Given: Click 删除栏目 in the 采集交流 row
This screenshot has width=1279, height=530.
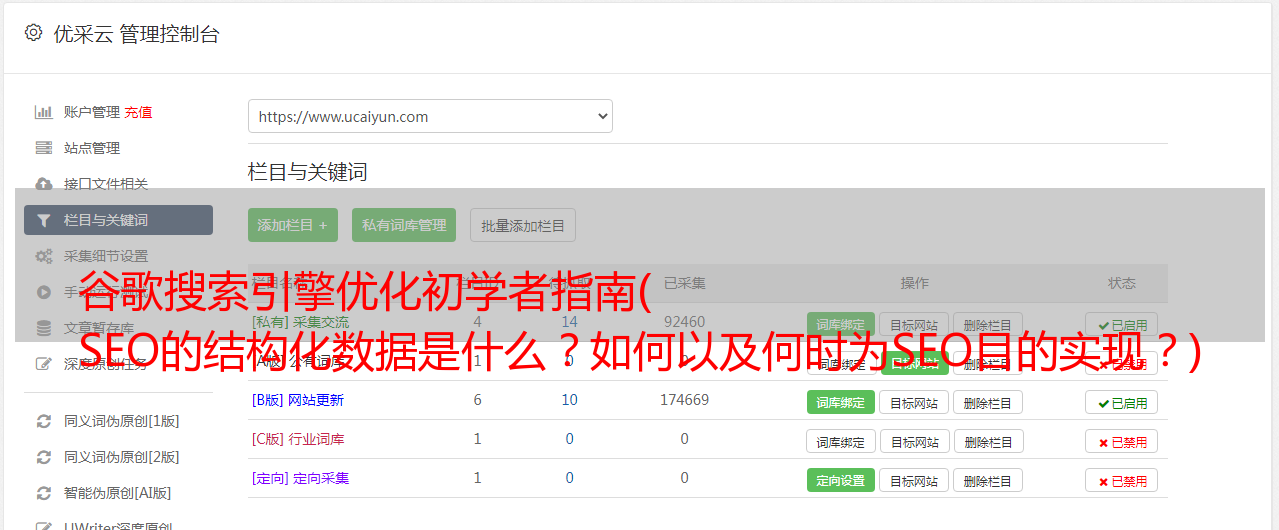Looking at the screenshot, I should [988, 325].
